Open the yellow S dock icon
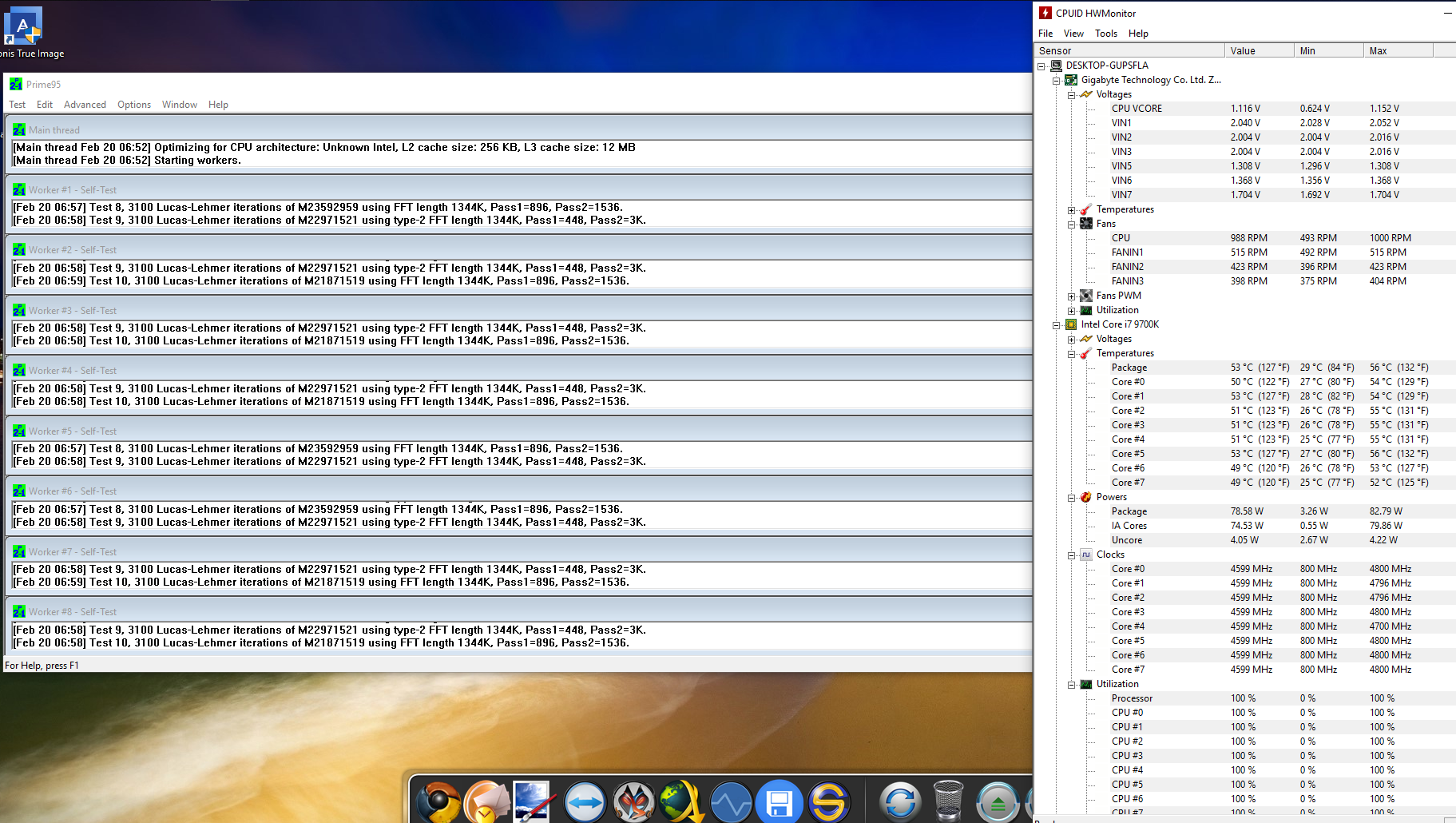Viewport: 1456px width, 823px height. tap(828, 801)
